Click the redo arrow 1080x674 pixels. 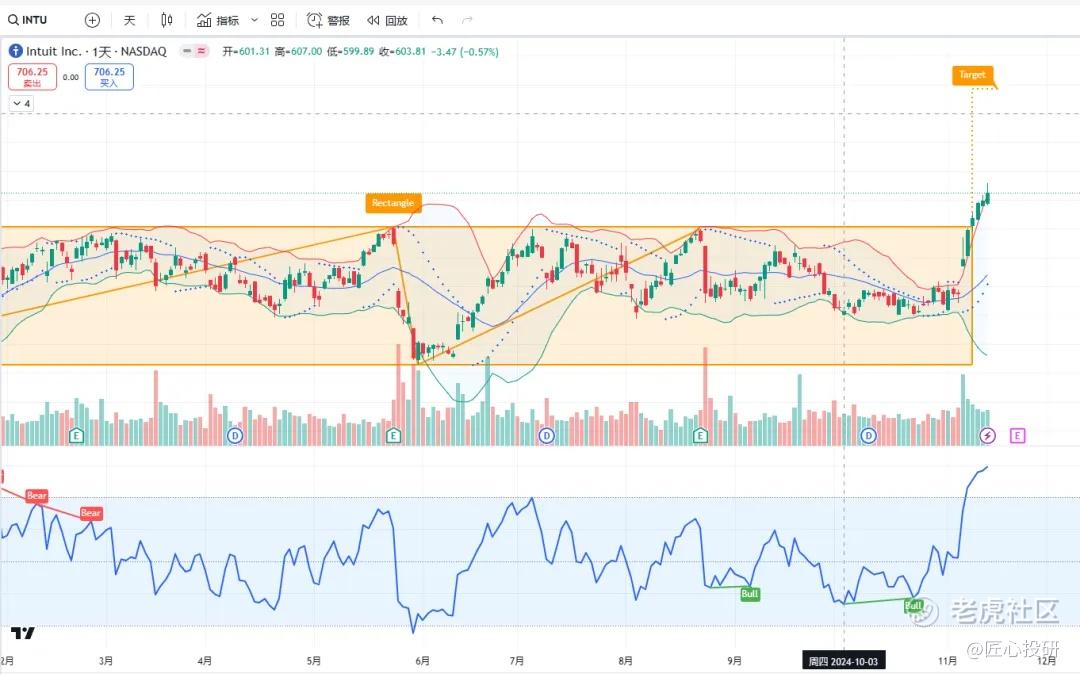coord(467,21)
